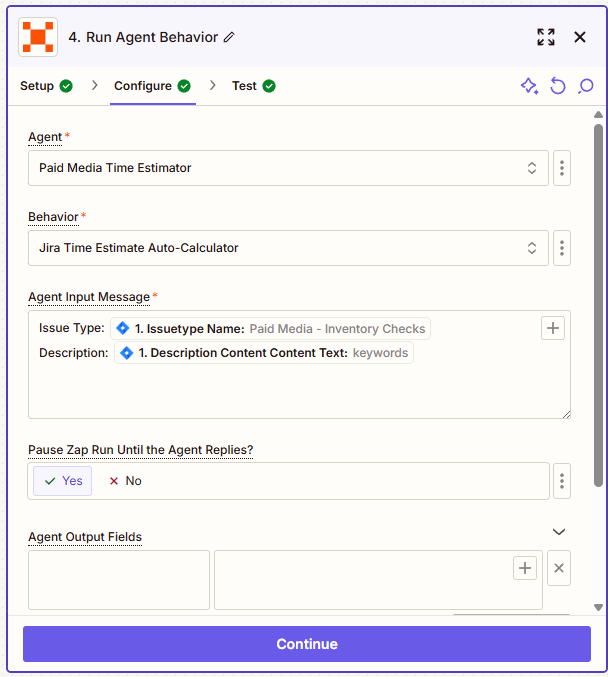Expand panel to full screen icon
The image size is (608, 677).
546,37
